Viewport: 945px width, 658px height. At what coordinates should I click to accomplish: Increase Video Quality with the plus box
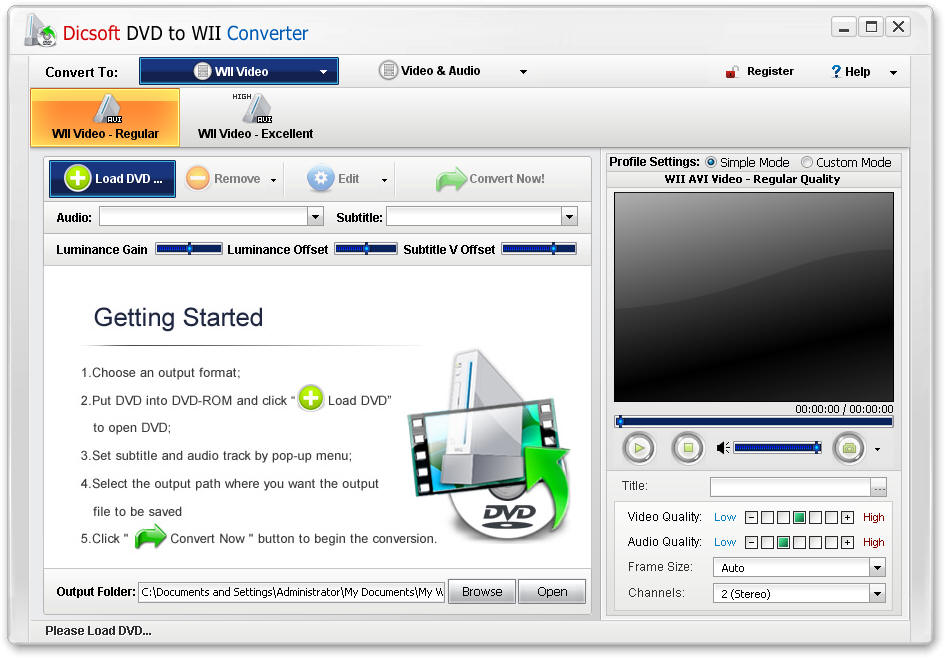pyautogui.click(x=847, y=518)
